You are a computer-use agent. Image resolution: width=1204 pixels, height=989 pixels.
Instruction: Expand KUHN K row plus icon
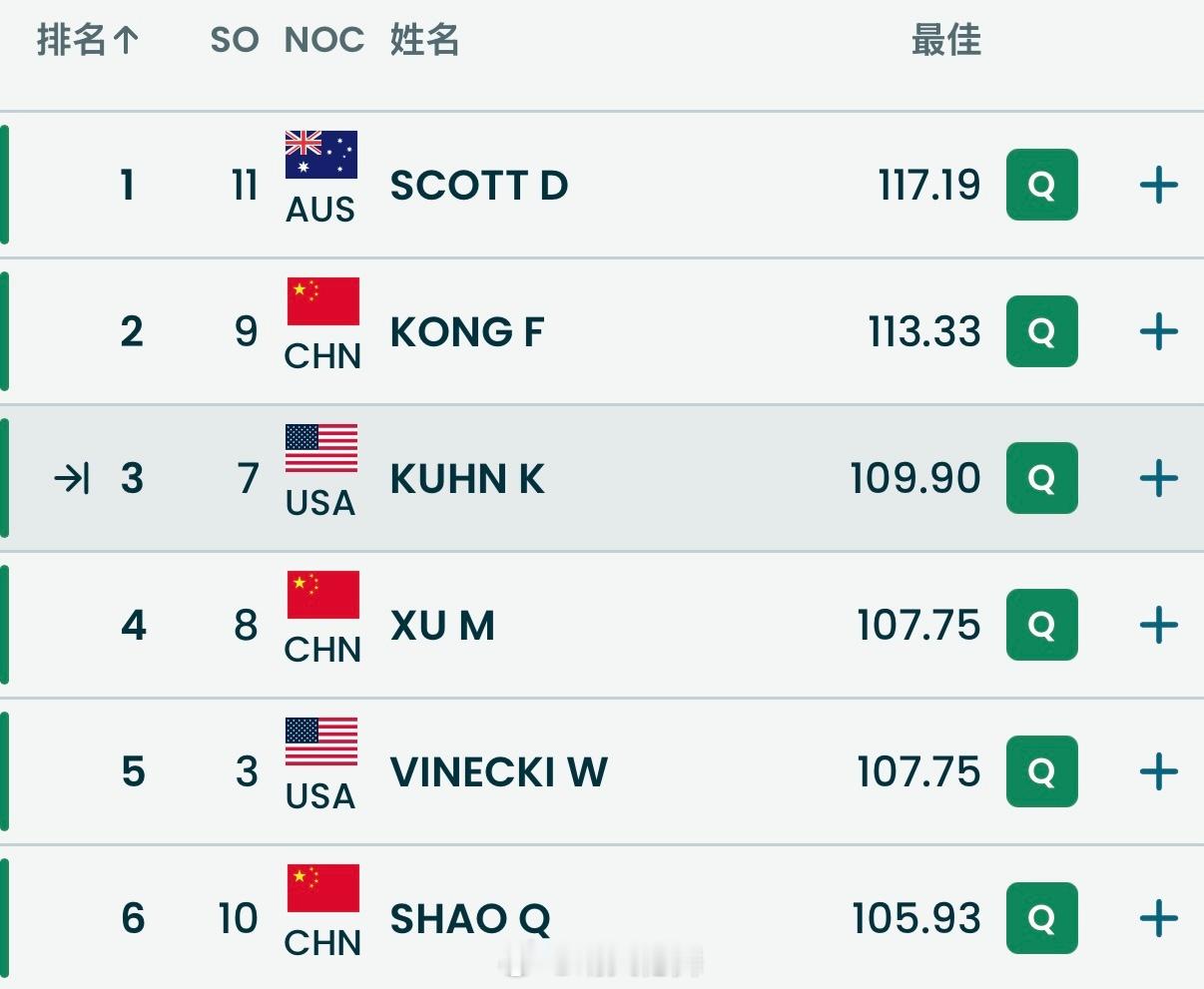click(x=1158, y=478)
